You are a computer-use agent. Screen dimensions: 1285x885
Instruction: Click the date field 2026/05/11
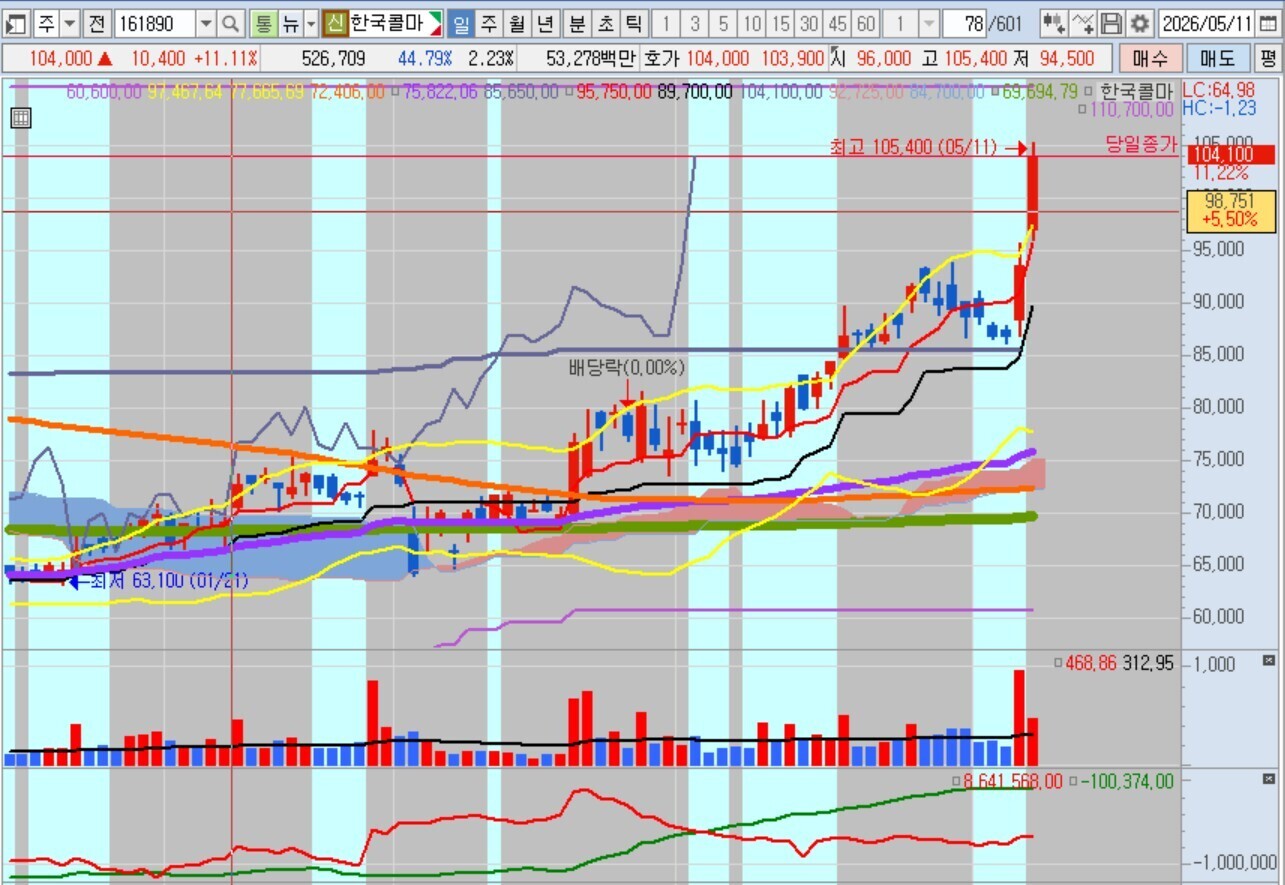coord(1207,23)
